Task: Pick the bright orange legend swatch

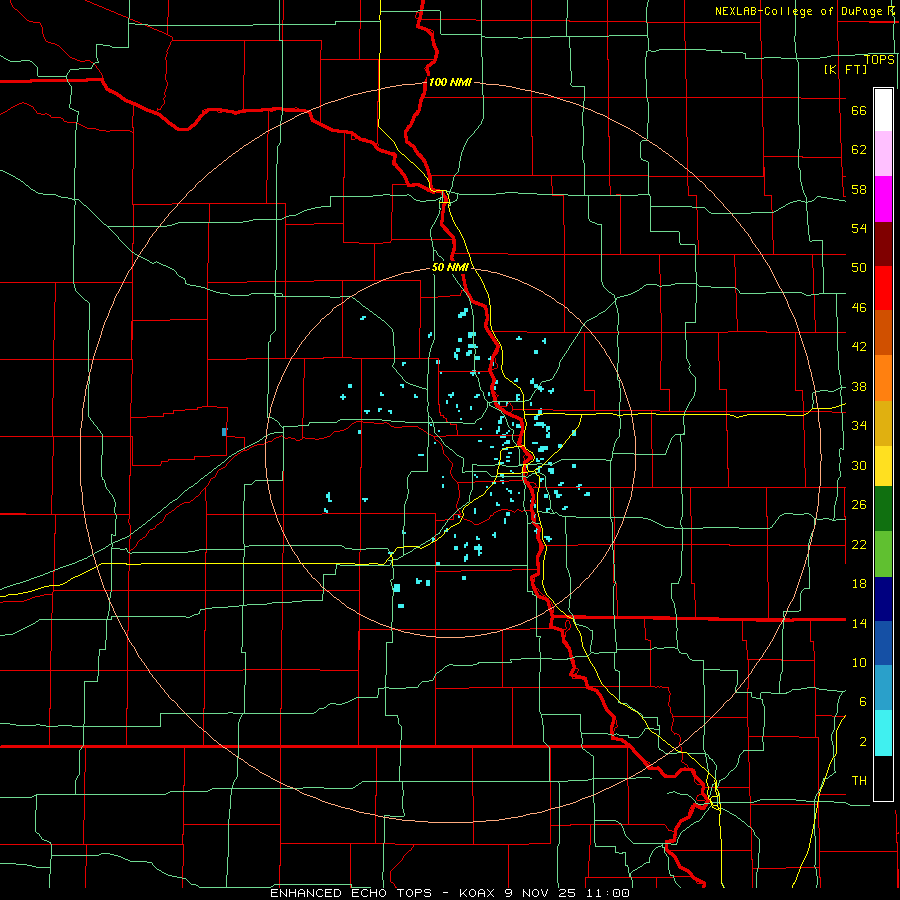Action: (883, 378)
